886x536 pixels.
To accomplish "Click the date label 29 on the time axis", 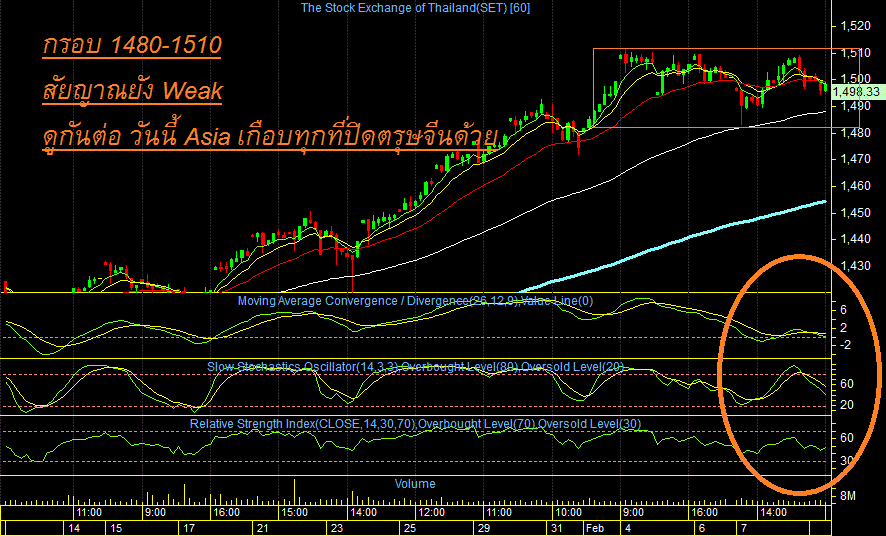I will (484, 529).
